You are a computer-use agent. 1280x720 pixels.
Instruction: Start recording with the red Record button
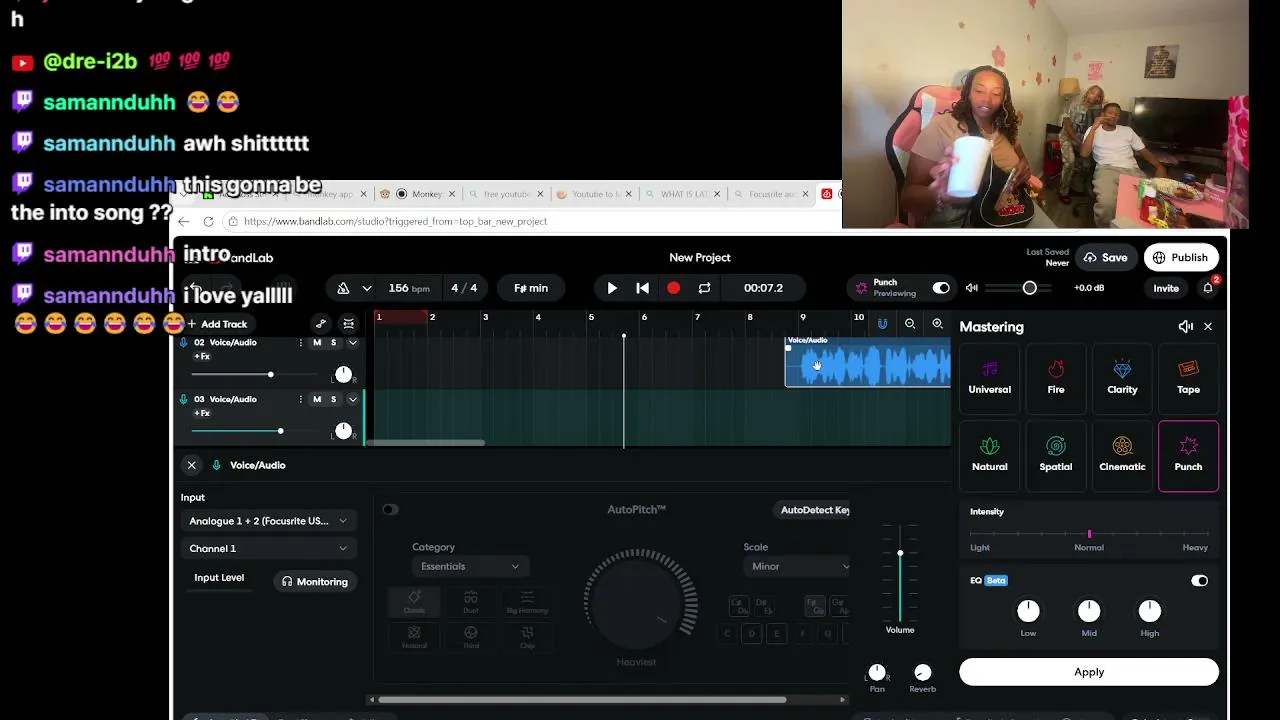click(x=674, y=288)
